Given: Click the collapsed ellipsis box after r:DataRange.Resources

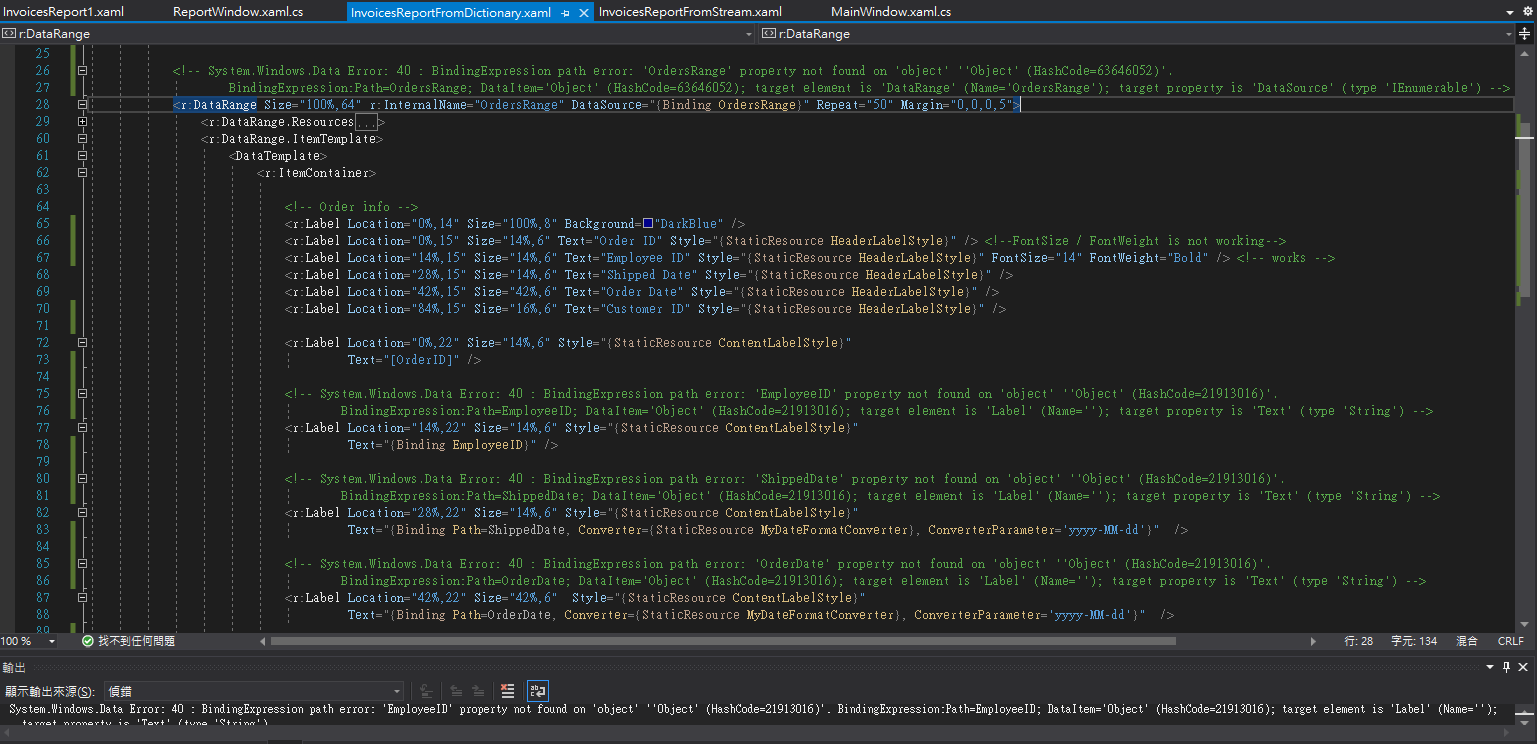Looking at the screenshot, I should (366, 122).
